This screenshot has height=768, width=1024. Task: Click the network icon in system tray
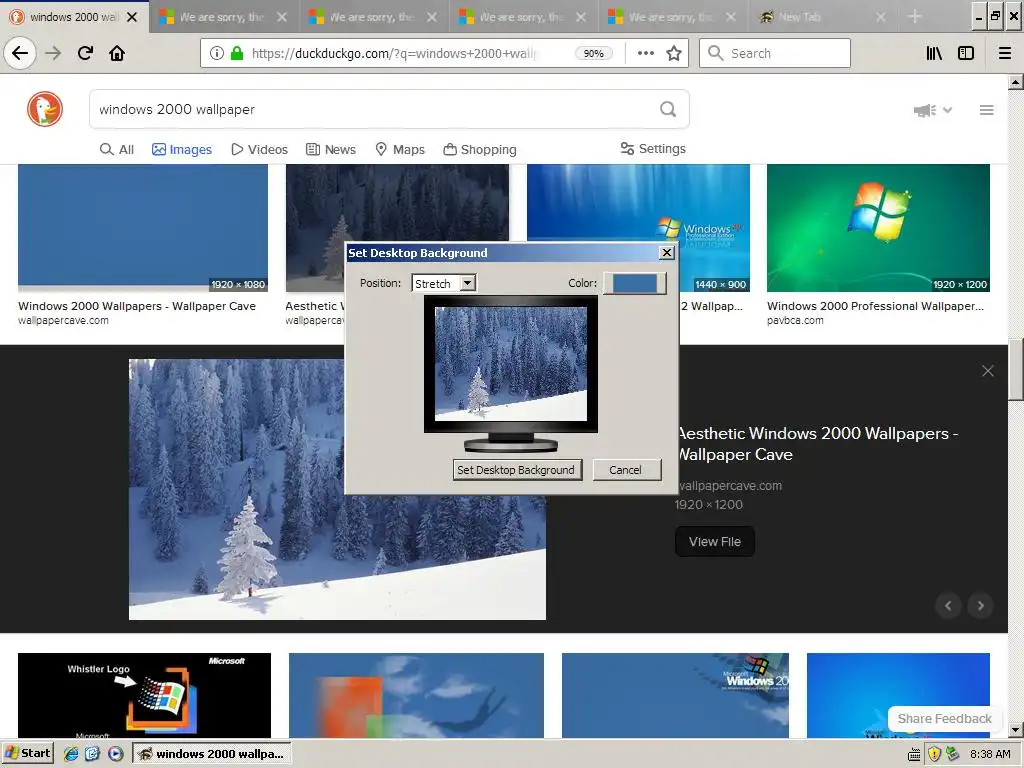953,754
